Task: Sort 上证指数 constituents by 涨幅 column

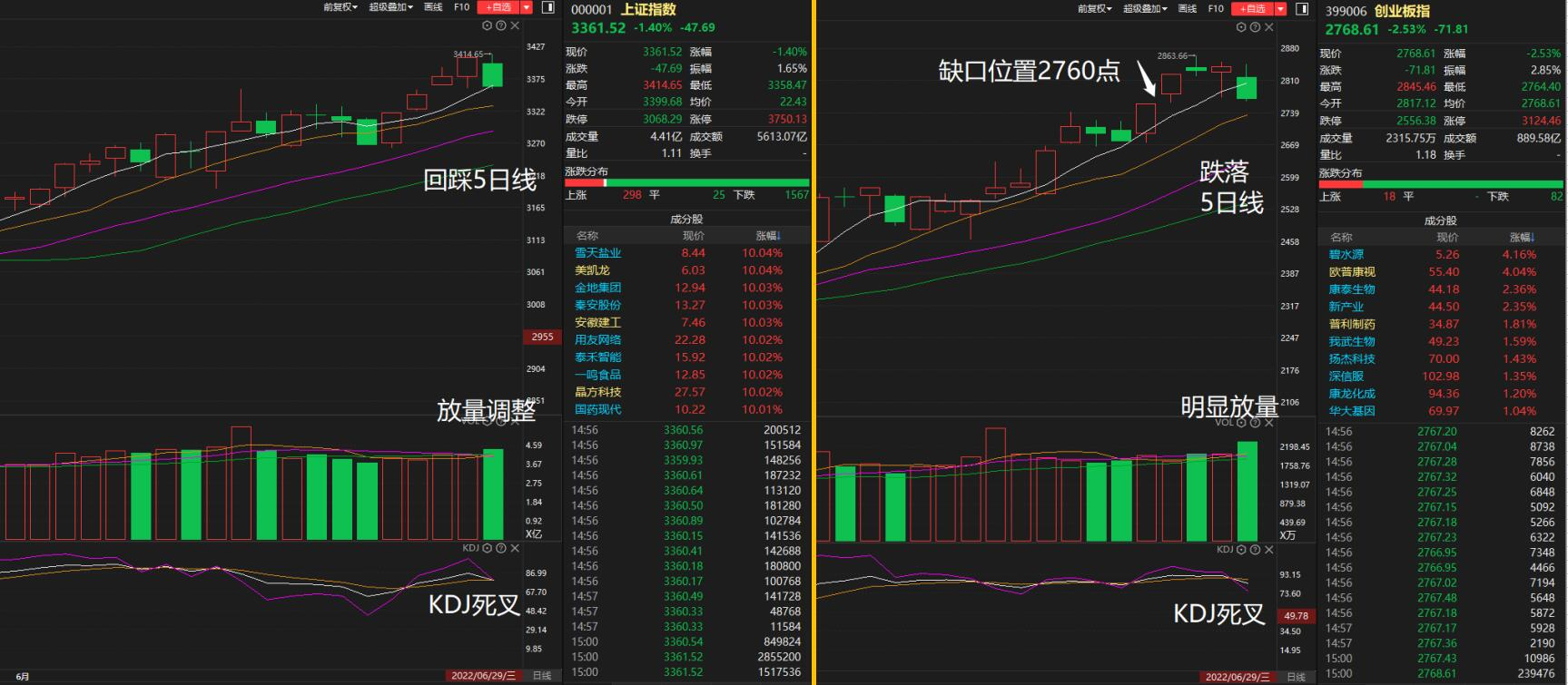Action: (768, 236)
